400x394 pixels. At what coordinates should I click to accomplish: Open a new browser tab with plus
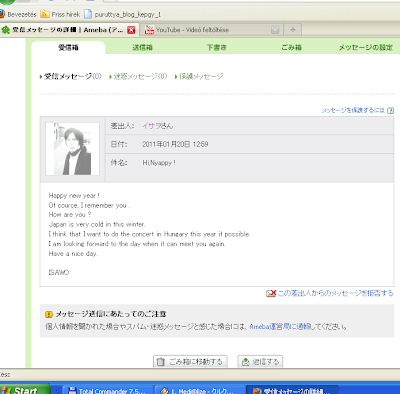pos(293,30)
